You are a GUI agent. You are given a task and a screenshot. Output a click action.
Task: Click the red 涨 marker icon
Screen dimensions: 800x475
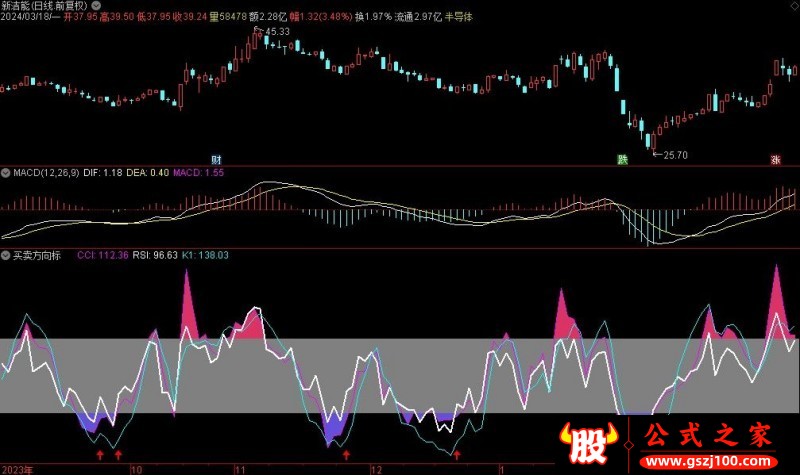[x=774, y=159]
